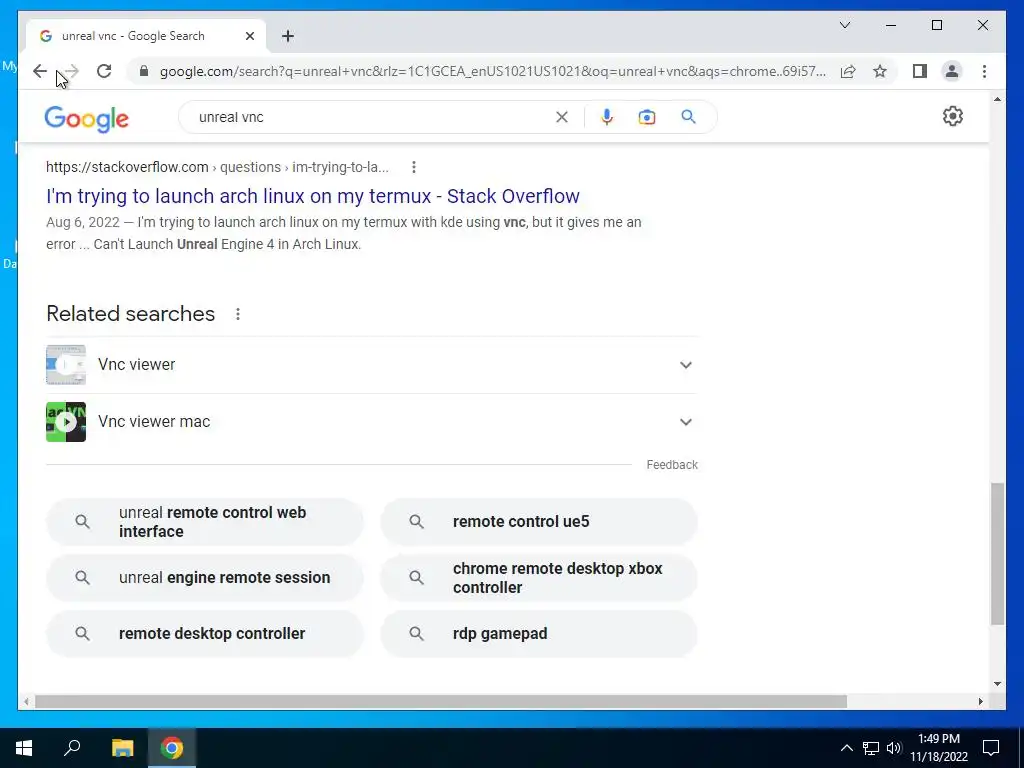This screenshot has height=768, width=1024.
Task: Search 'unreal engine remote session' suggestion
Action: pyautogui.click(x=204, y=577)
